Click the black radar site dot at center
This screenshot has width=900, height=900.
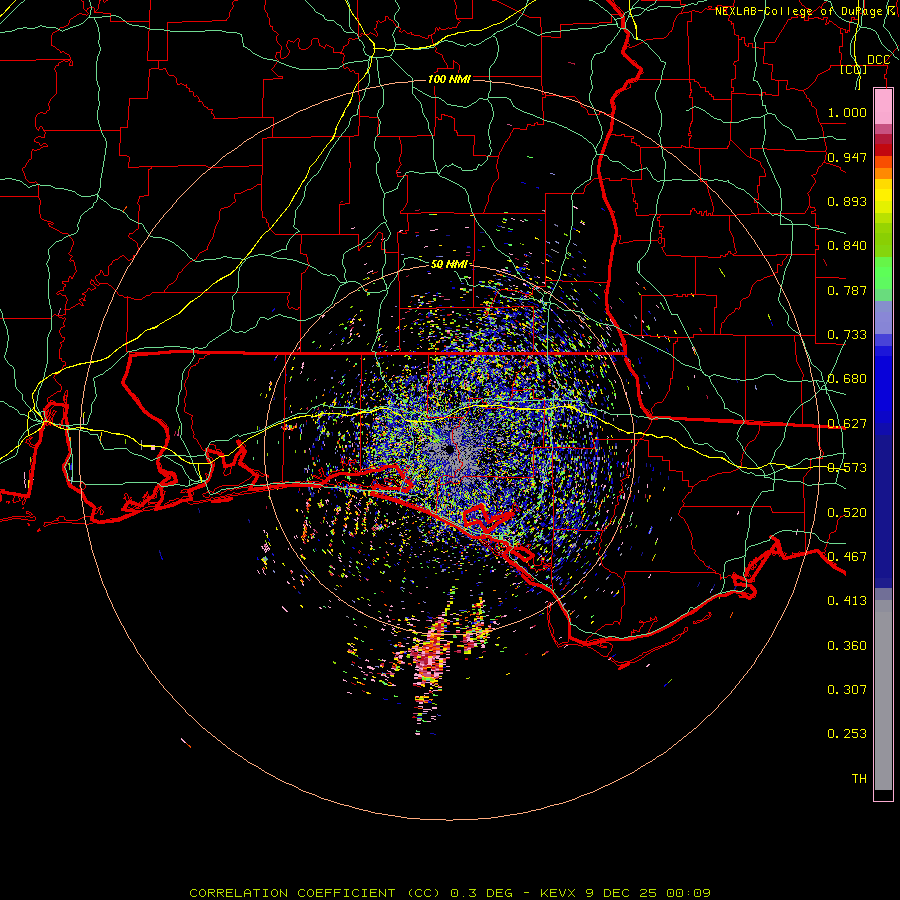[x=449, y=449]
